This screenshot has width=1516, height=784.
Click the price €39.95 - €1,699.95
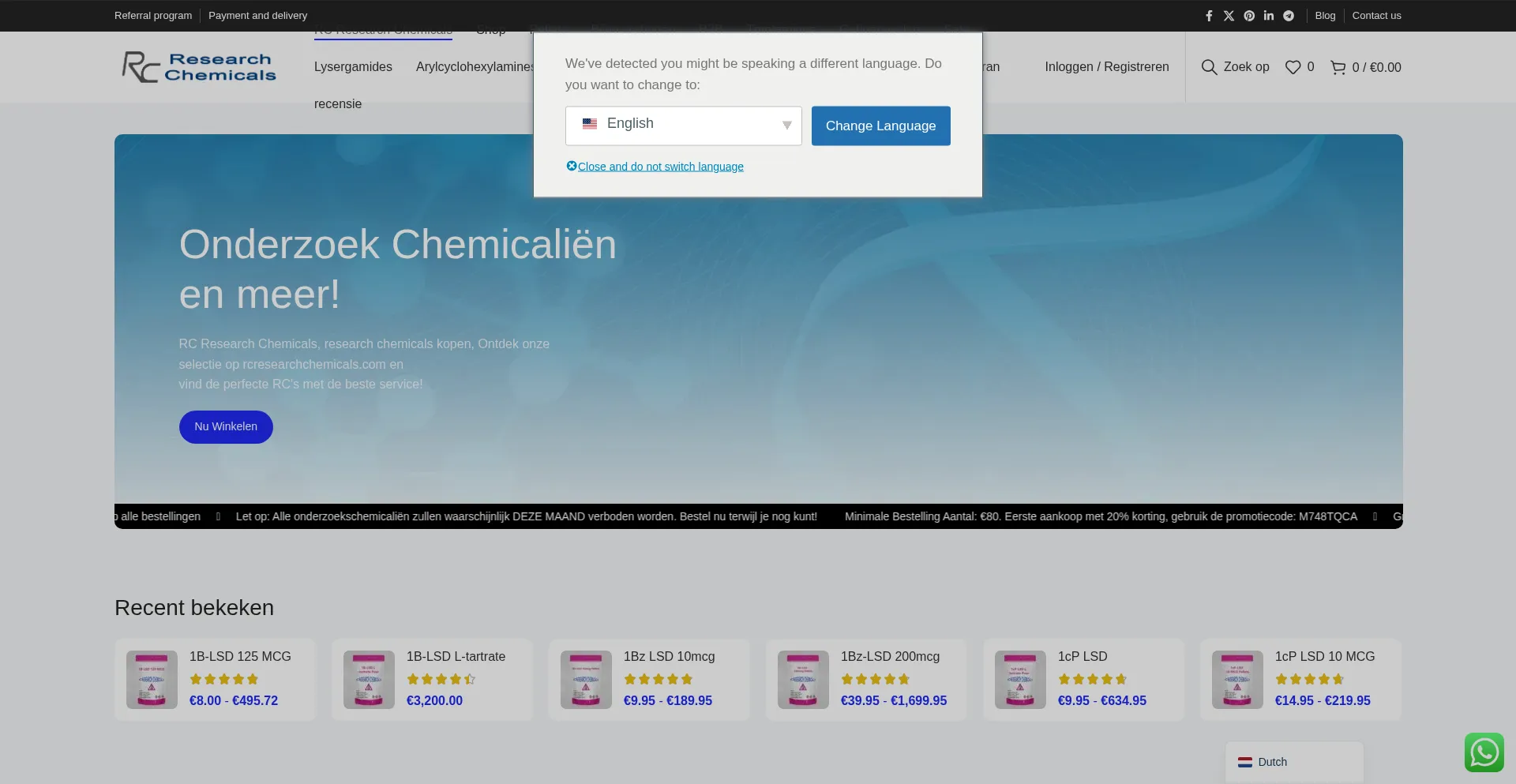894,701
